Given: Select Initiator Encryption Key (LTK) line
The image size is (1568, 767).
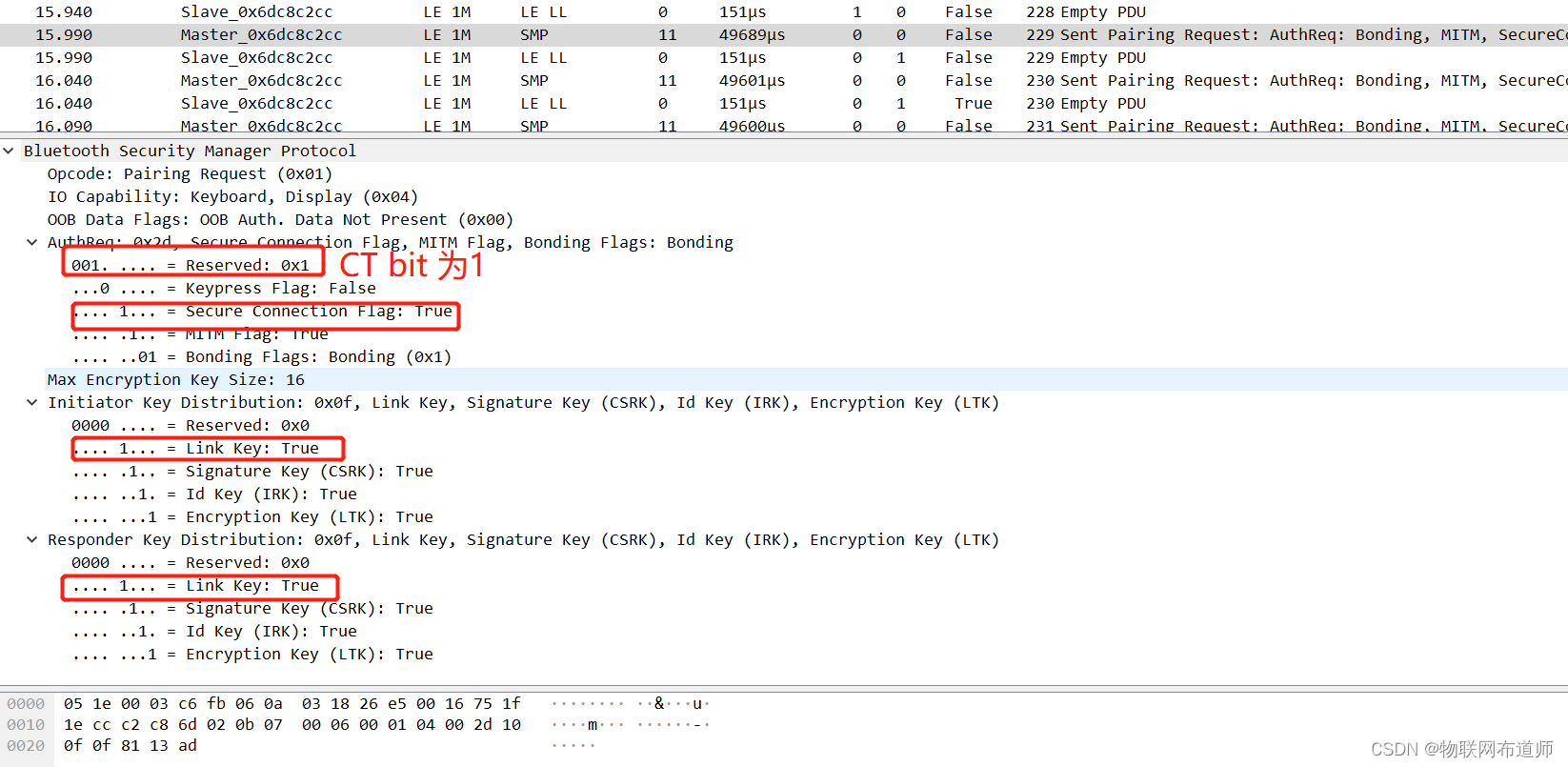Looking at the screenshot, I should [252, 516].
